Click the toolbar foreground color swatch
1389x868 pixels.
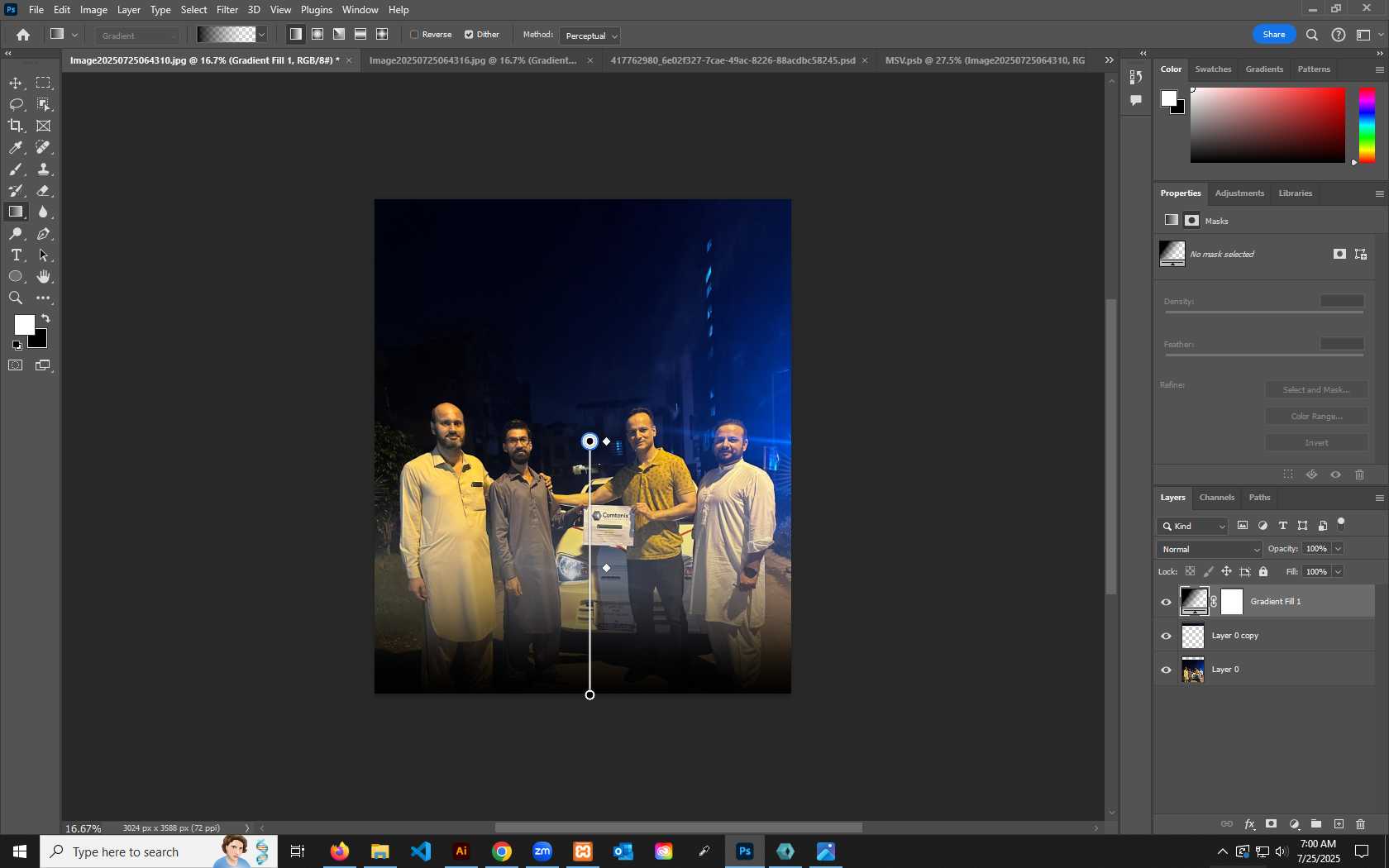click(24, 325)
